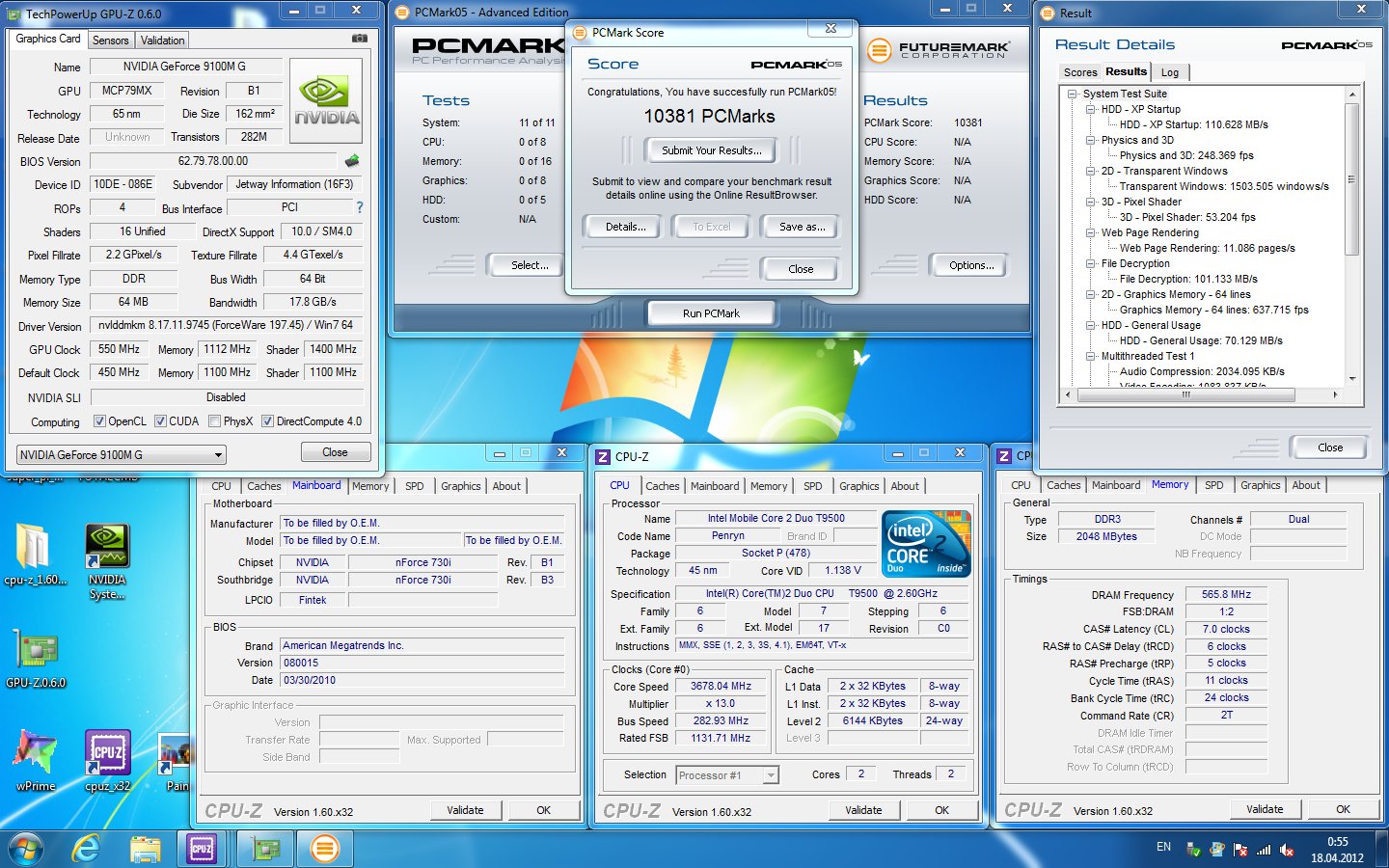Collapse the HDD - XP Startup node

[x=1091, y=109]
